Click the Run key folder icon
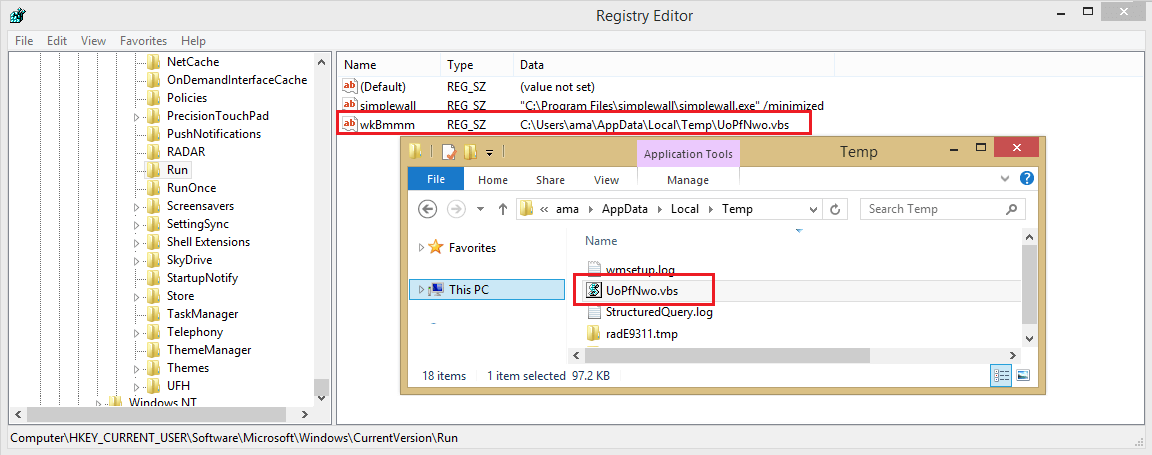 point(154,170)
